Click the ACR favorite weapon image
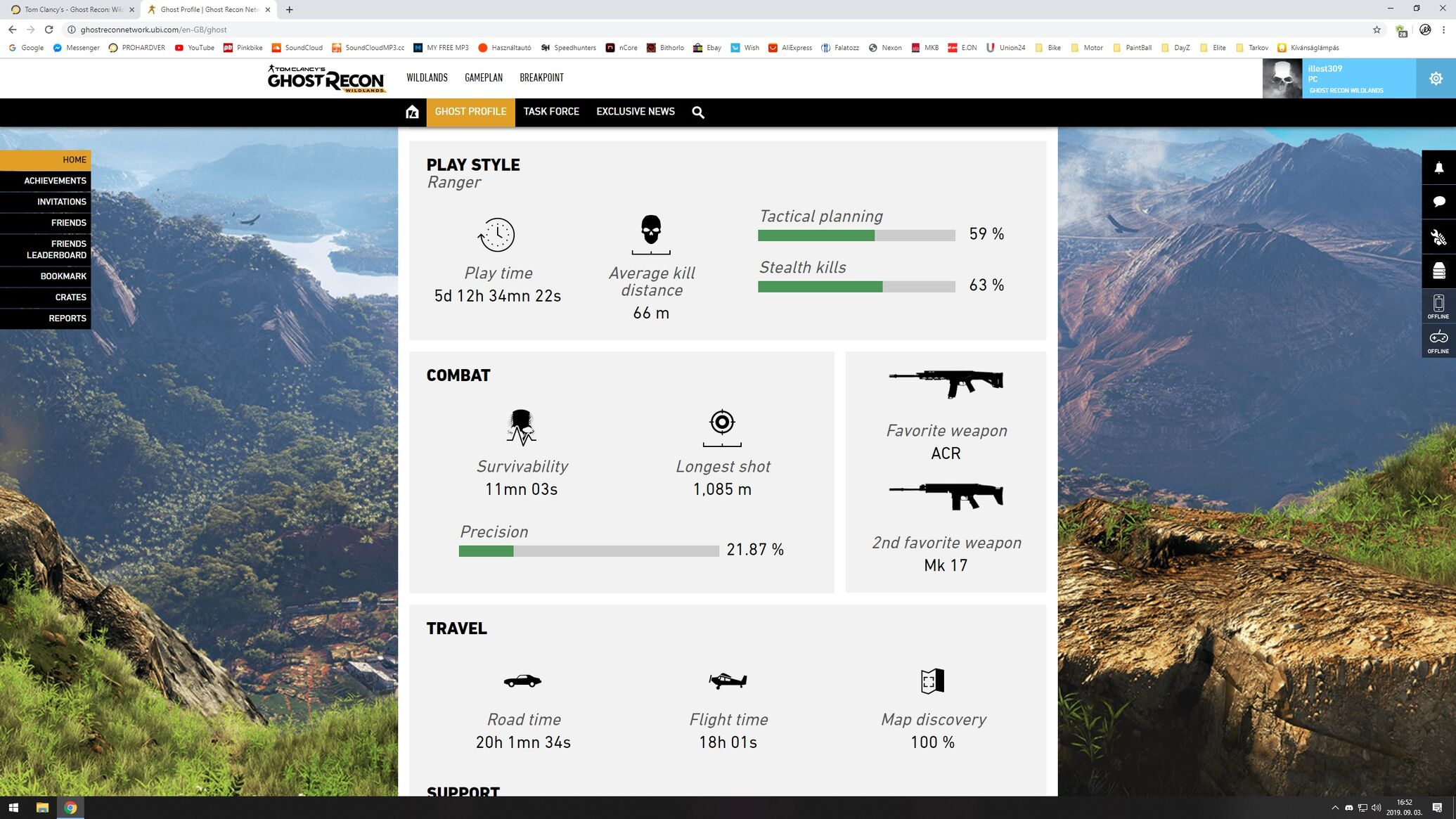This screenshot has width=1456, height=819. tap(946, 384)
